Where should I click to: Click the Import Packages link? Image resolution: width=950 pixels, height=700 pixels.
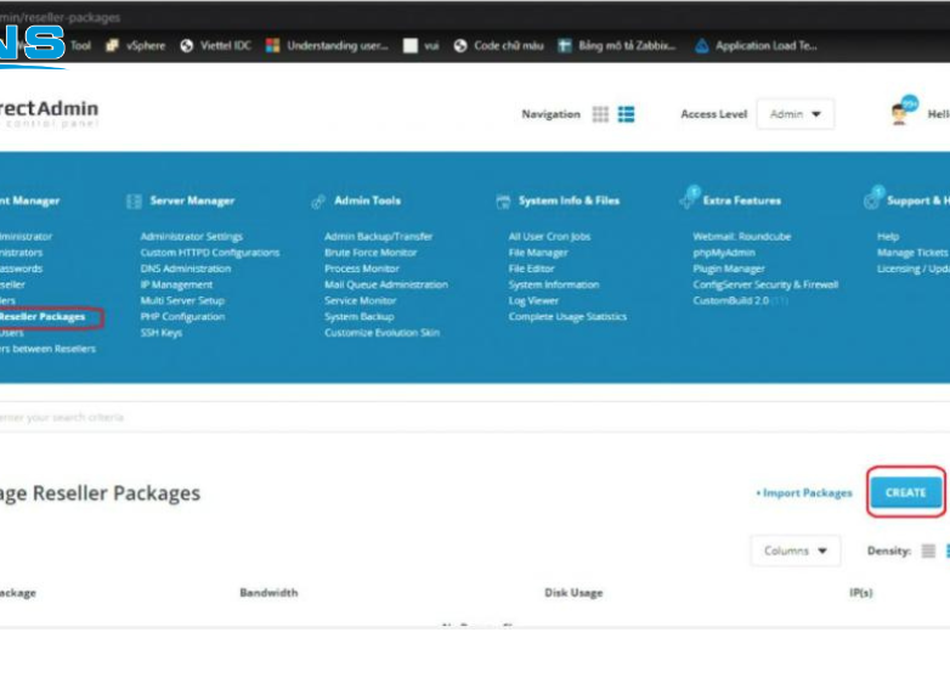click(x=805, y=493)
